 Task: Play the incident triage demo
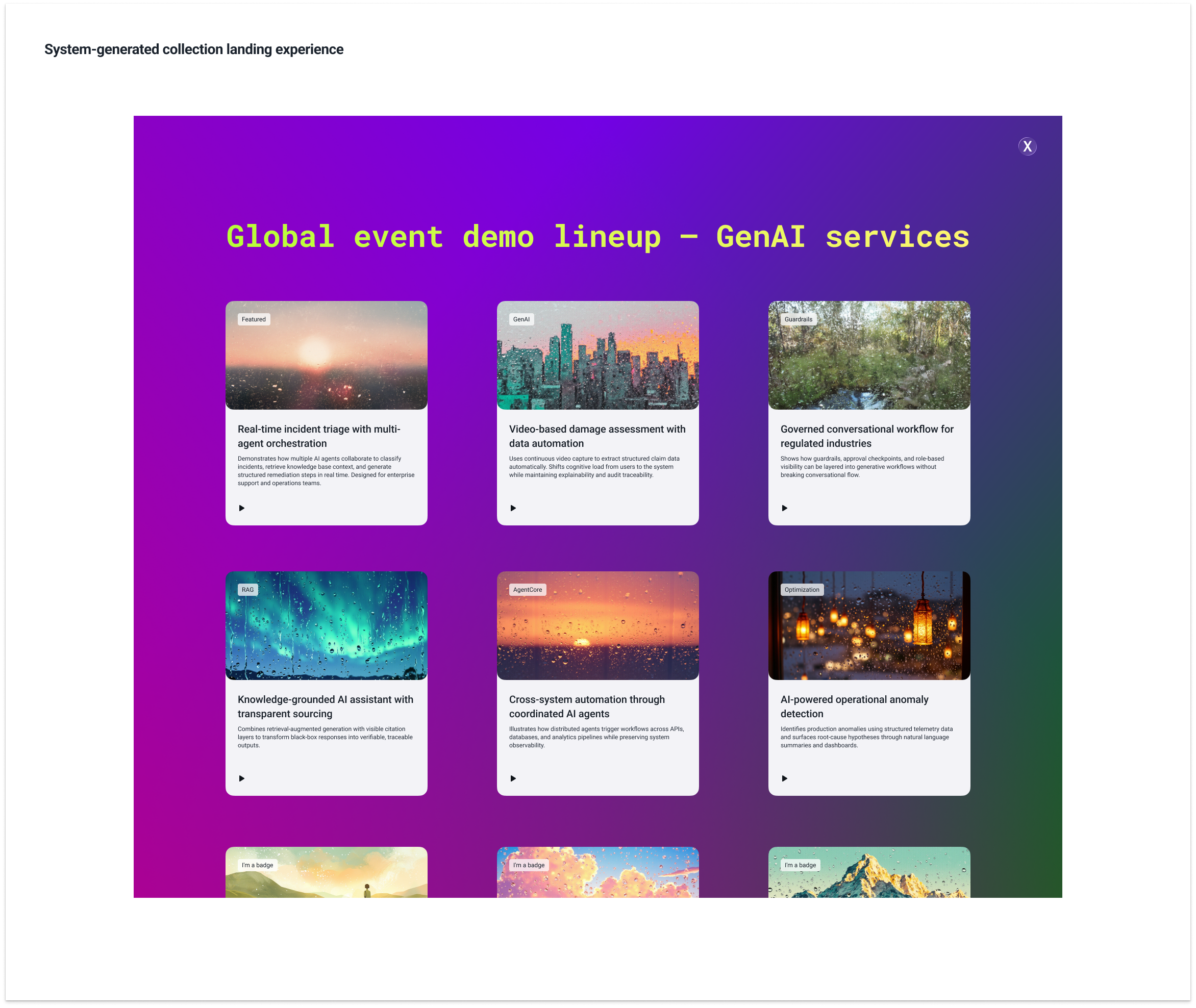click(242, 508)
